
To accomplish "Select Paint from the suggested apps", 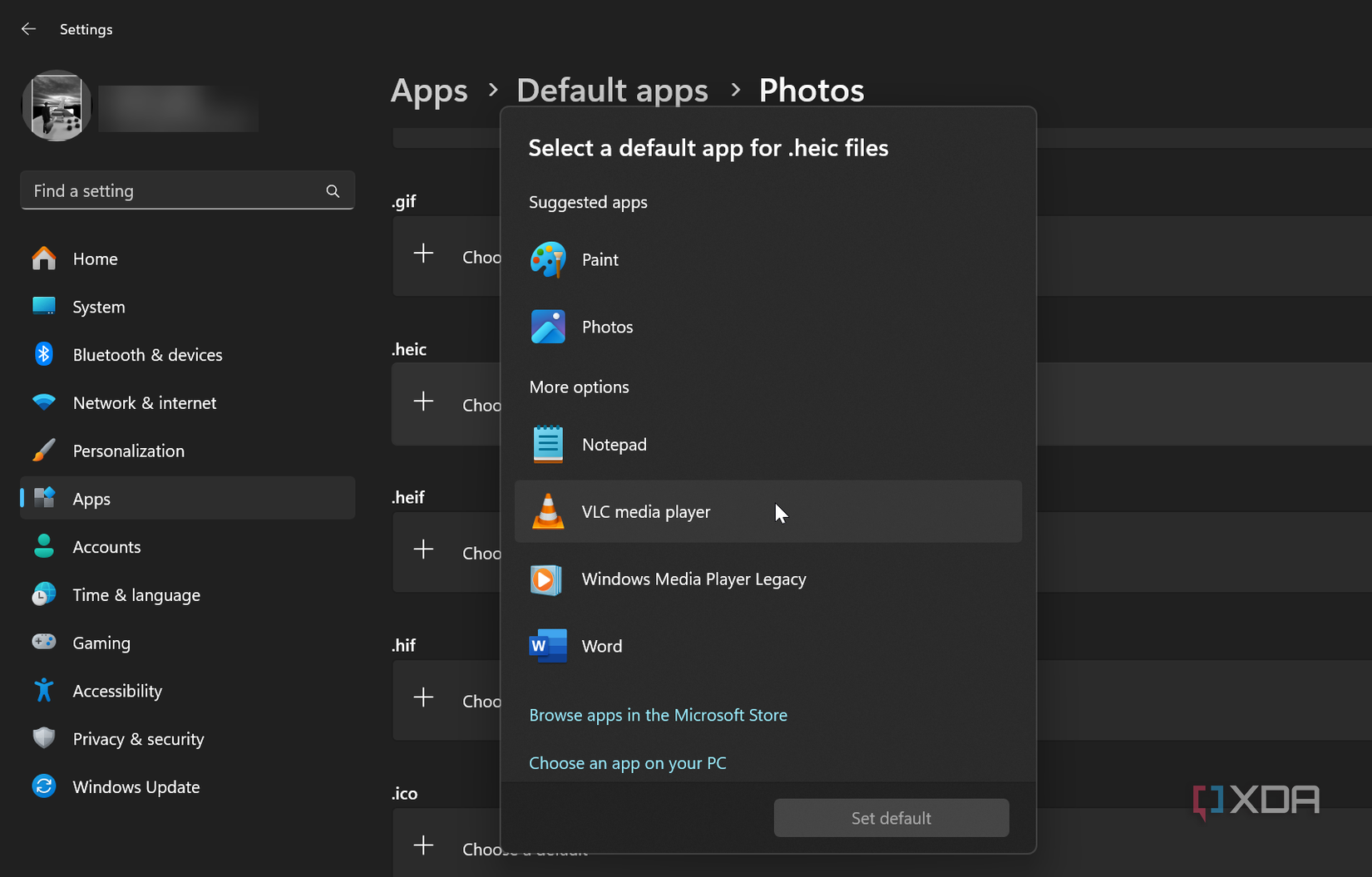I will coord(600,259).
